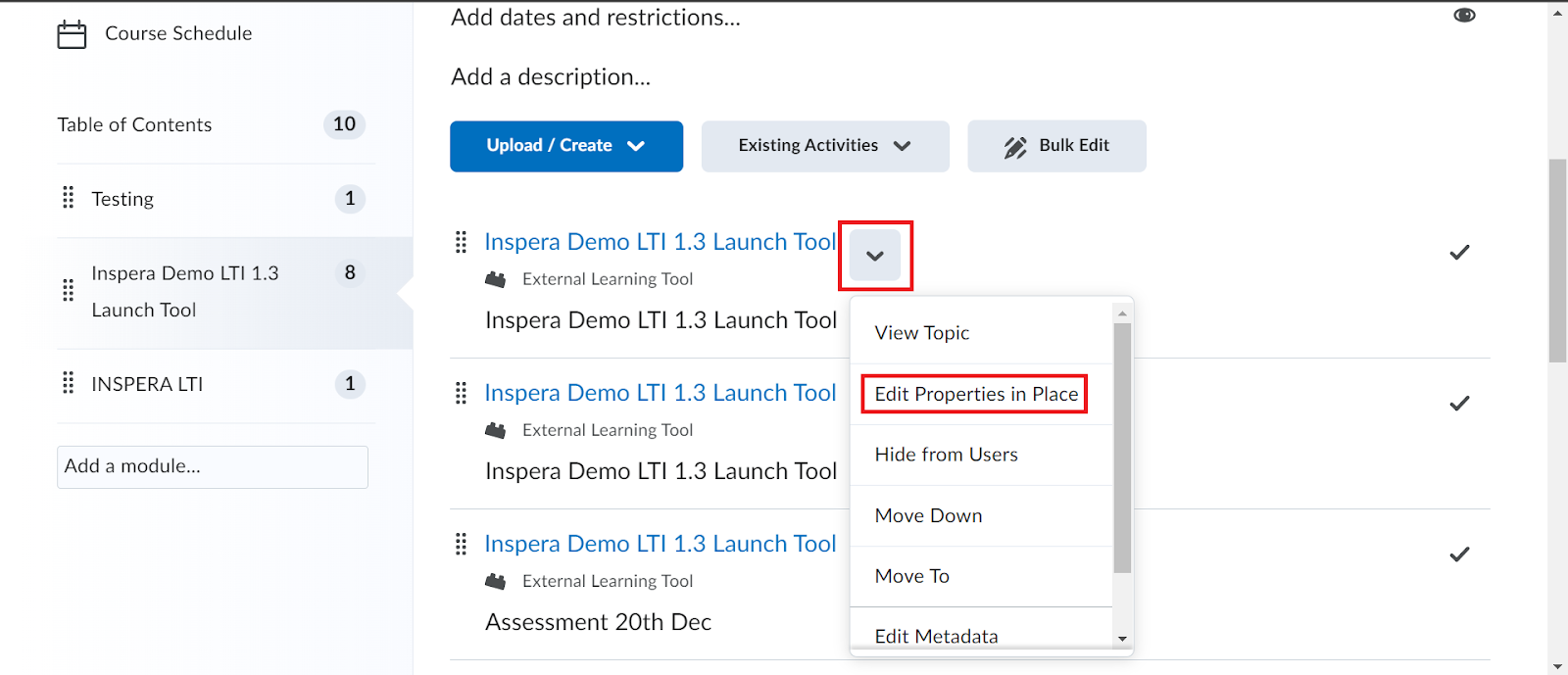Viewport: 1568px width, 675px height.
Task: Click the first topic's completion checkmark
Action: (1459, 253)
